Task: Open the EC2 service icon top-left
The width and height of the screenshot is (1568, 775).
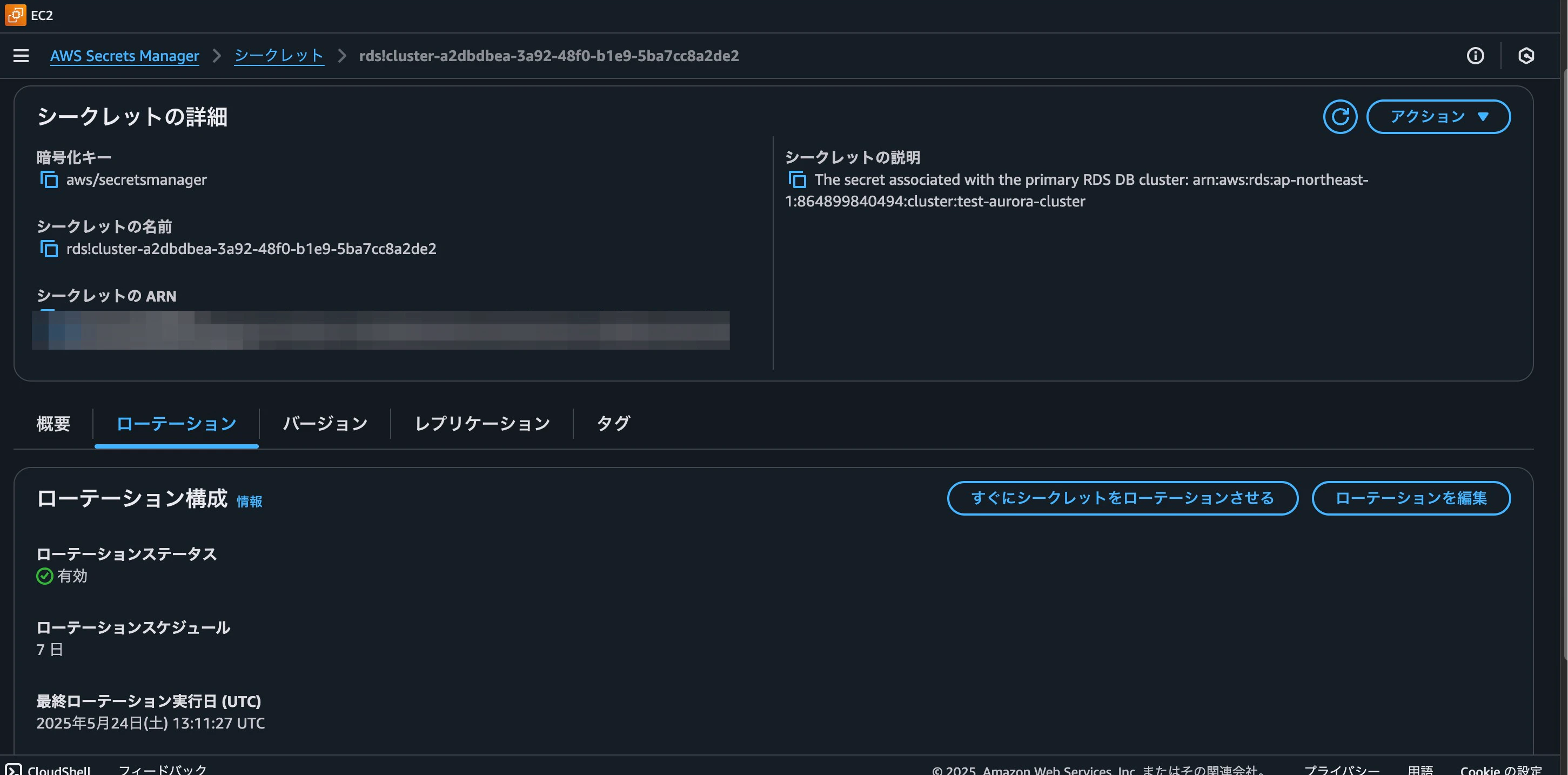Action: pyautogui.click(x=15, y=15)
